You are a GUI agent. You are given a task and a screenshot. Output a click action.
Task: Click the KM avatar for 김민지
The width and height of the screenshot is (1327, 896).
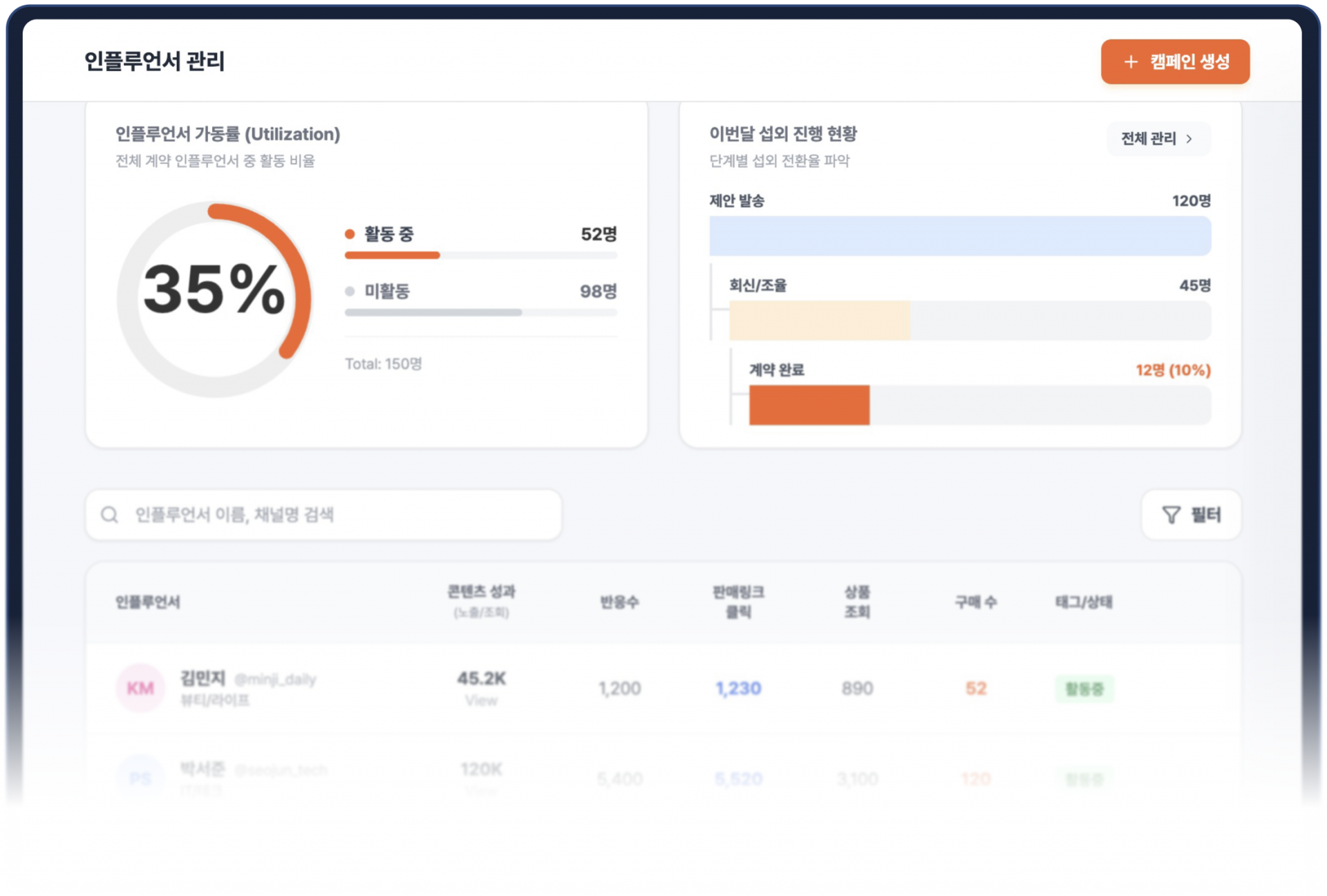pyautogui.click(x=140, y=688)
